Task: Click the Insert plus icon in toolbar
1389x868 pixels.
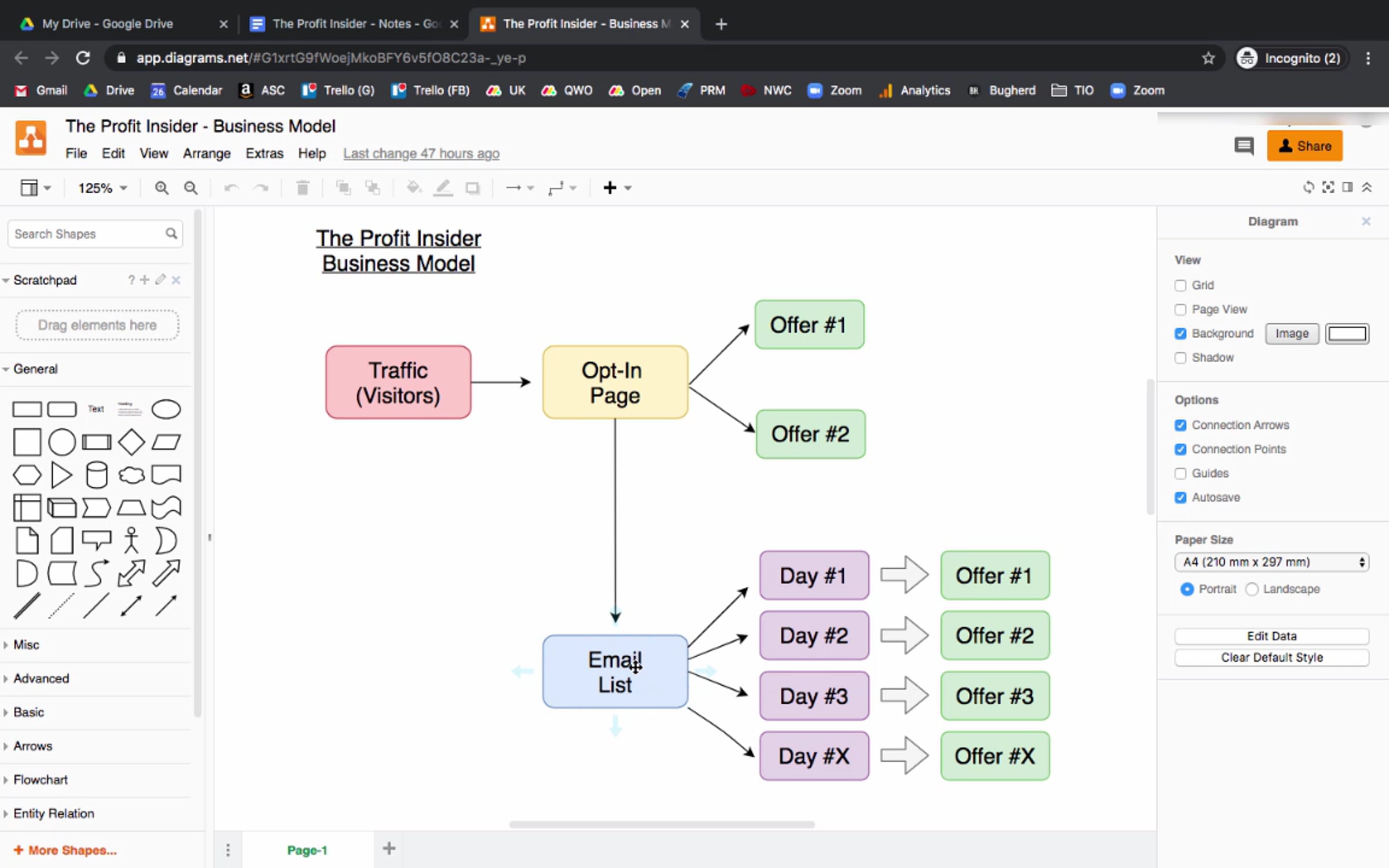Action: pos(610,188)
